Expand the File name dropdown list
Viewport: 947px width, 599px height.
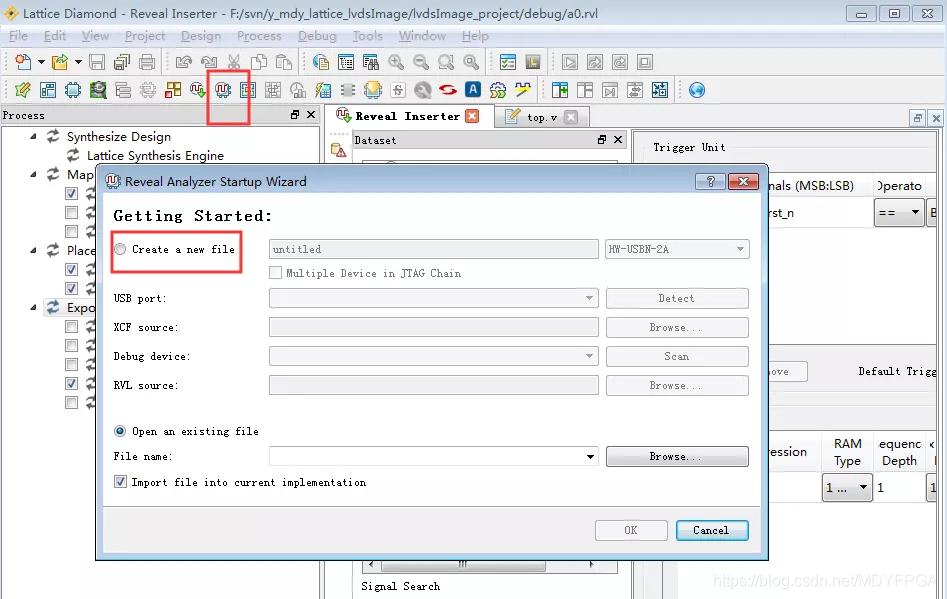(x=590, y=456)
